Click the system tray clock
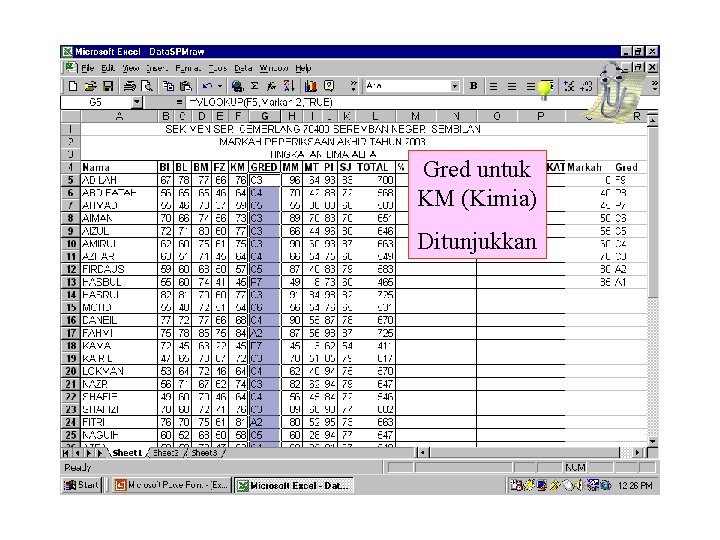Viewport: 720px width, 540px height. tap(635, 485)
